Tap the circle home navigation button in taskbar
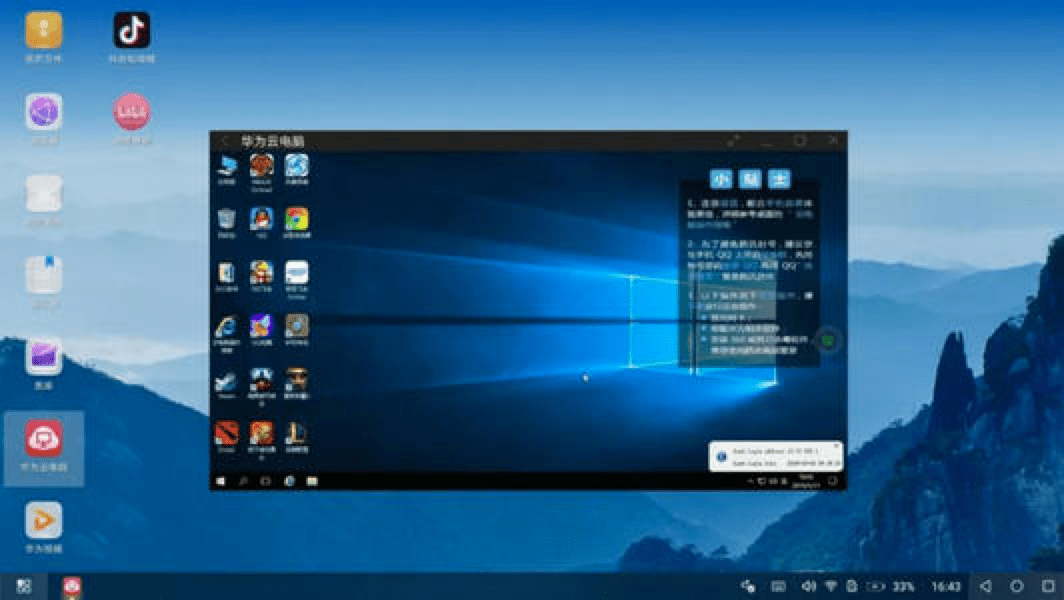Viewport: 1064px width, 600px height. [x=1016, y=586]
